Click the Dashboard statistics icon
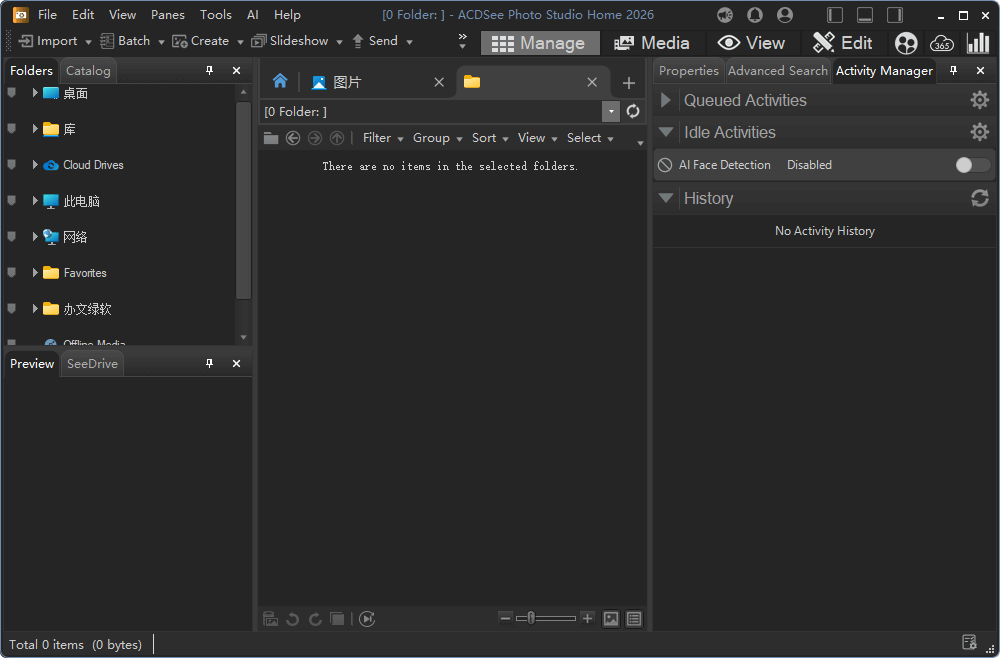 tap(977, 43)
